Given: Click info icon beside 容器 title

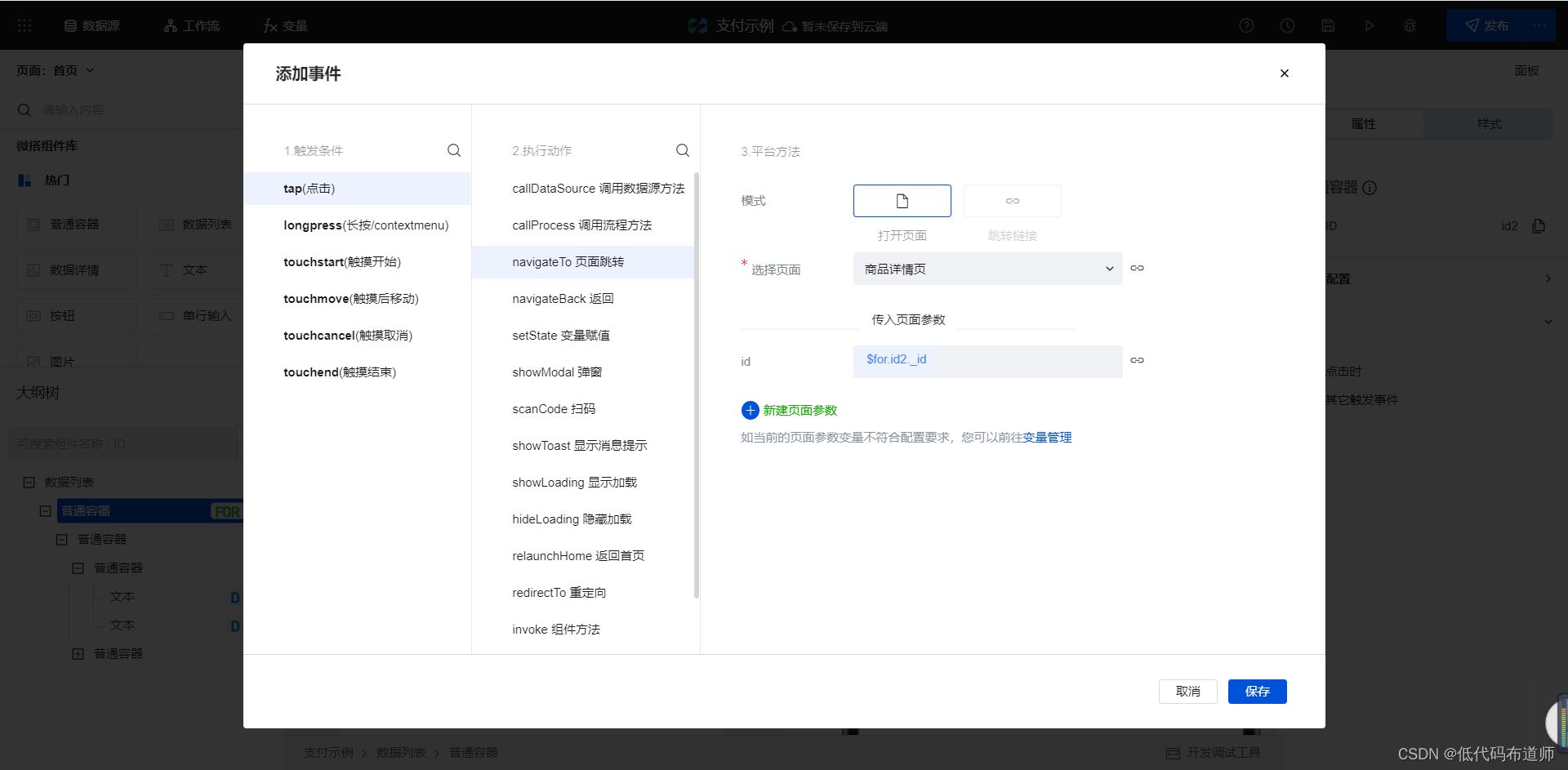Looking at the screenshot, I should (1370, 188).
